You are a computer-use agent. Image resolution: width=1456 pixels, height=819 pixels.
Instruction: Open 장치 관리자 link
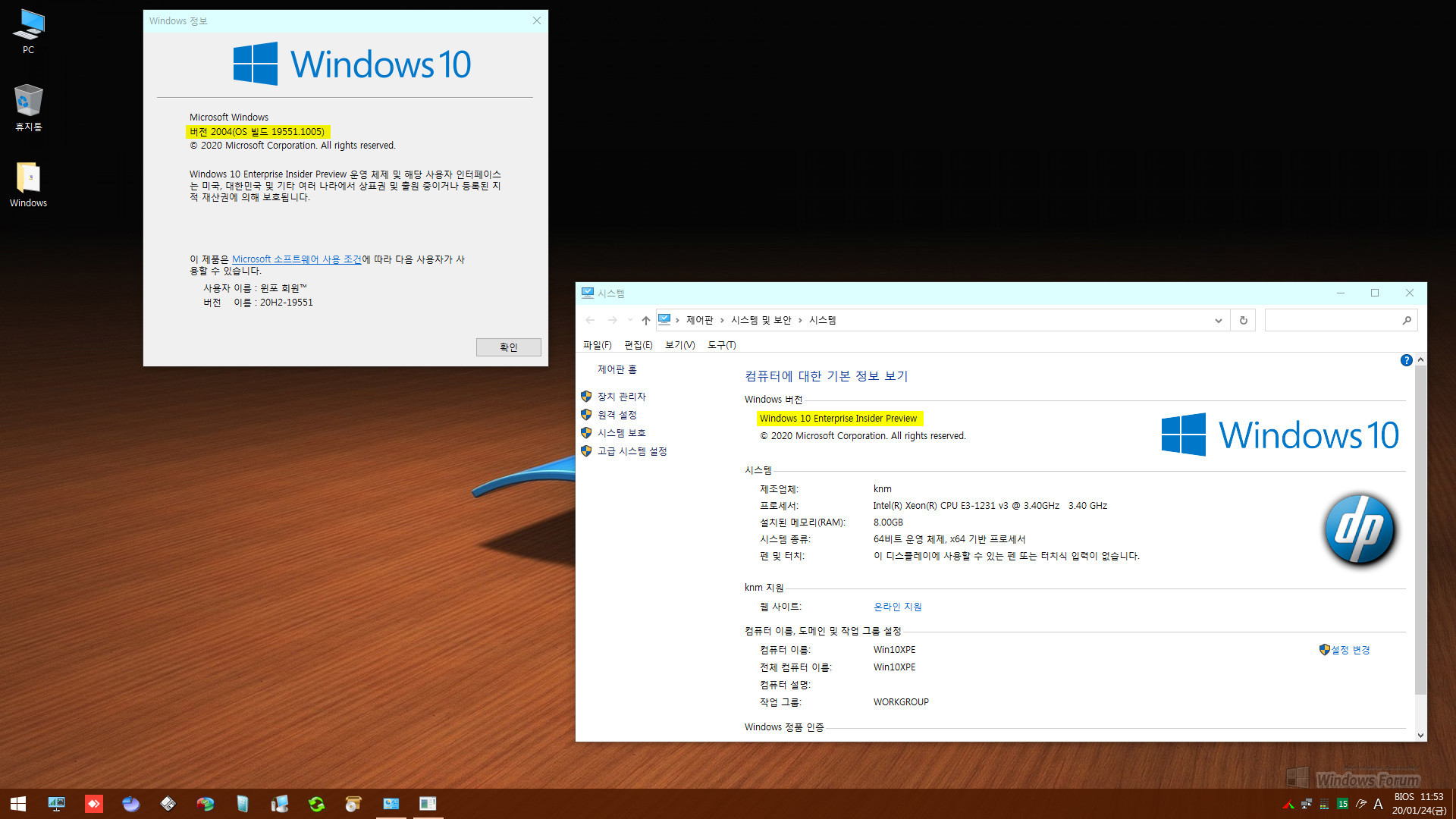point(621,397)
